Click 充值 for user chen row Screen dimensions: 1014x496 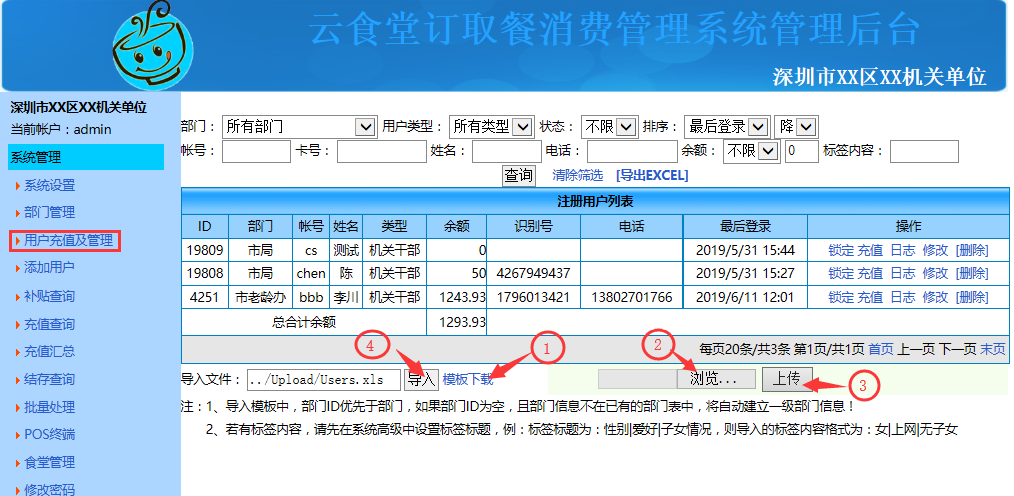click(870, 273)
